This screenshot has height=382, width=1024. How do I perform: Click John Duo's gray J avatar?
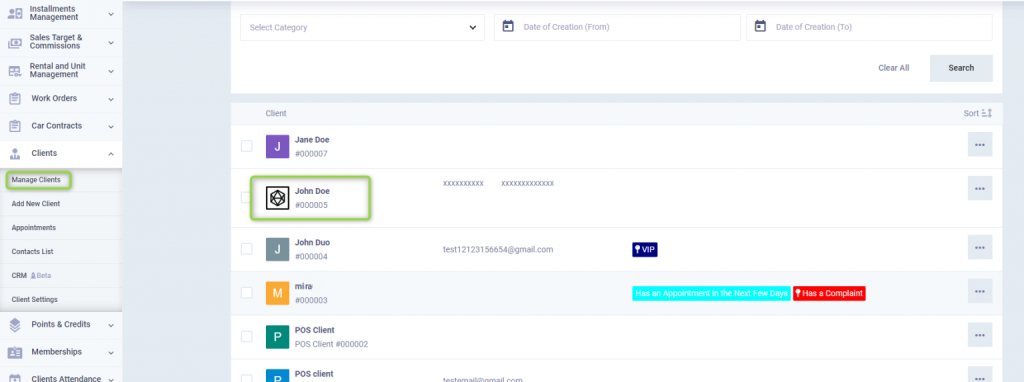coord(277,249)
